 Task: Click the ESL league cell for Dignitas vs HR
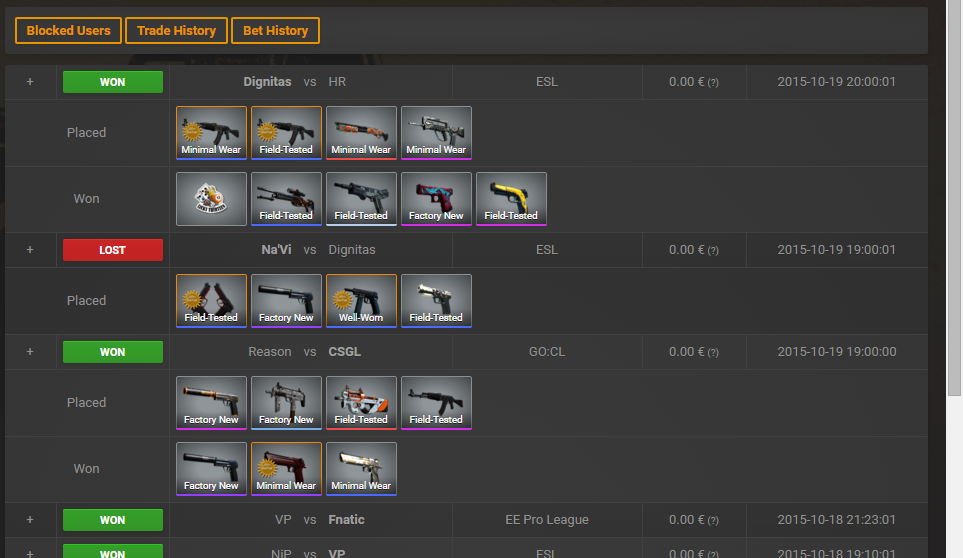click(547, 82)
